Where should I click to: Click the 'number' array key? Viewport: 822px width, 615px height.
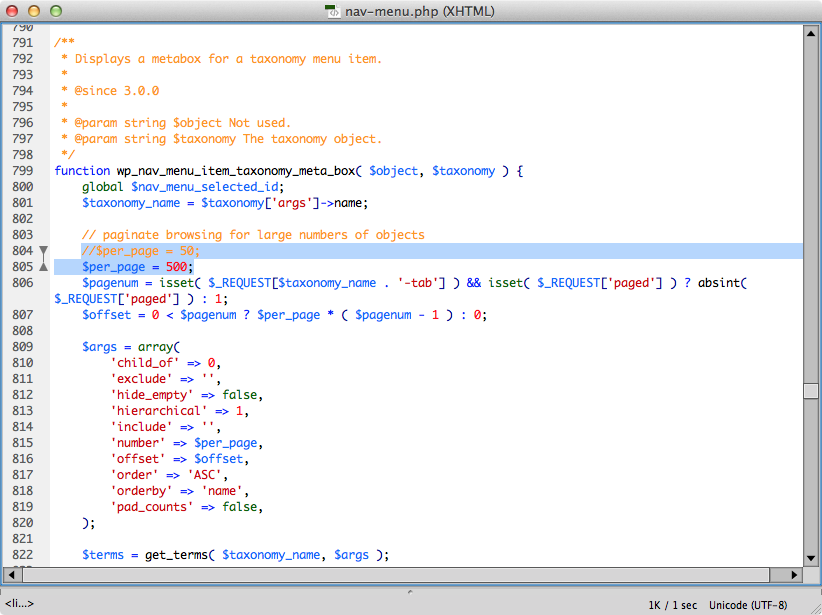[x=138, y=443]
